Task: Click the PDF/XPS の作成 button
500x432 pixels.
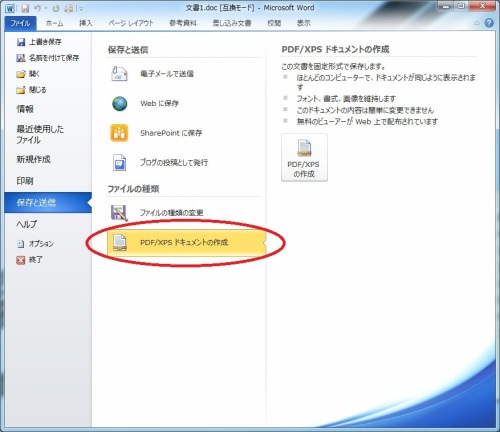Action: [304, 157]
